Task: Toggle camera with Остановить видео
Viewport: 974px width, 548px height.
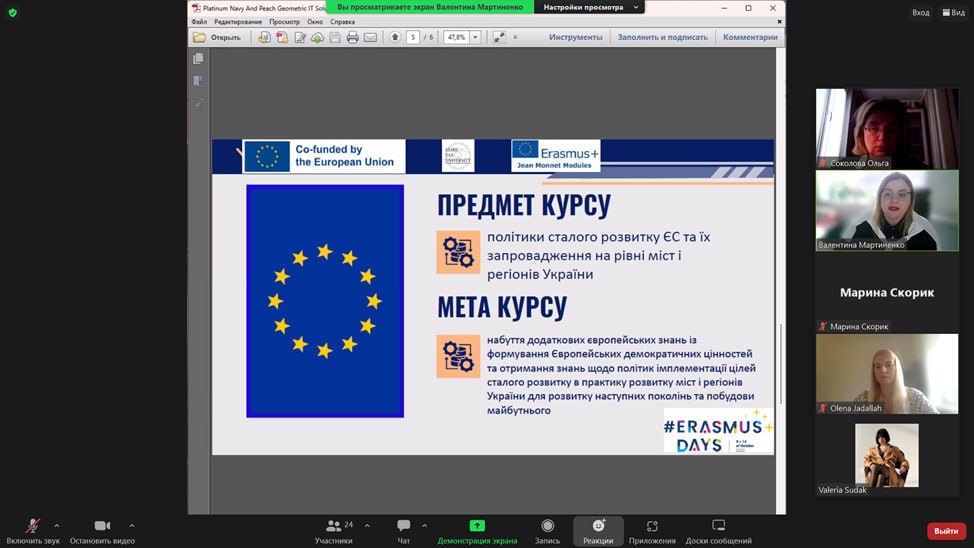Action: tap(102, 532)
